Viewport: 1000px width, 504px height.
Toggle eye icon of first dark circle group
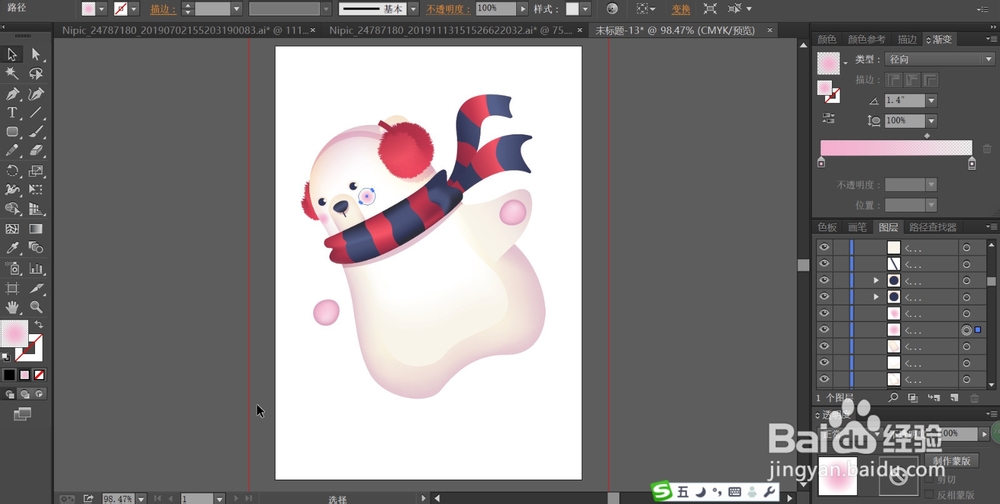pos(825,280)
